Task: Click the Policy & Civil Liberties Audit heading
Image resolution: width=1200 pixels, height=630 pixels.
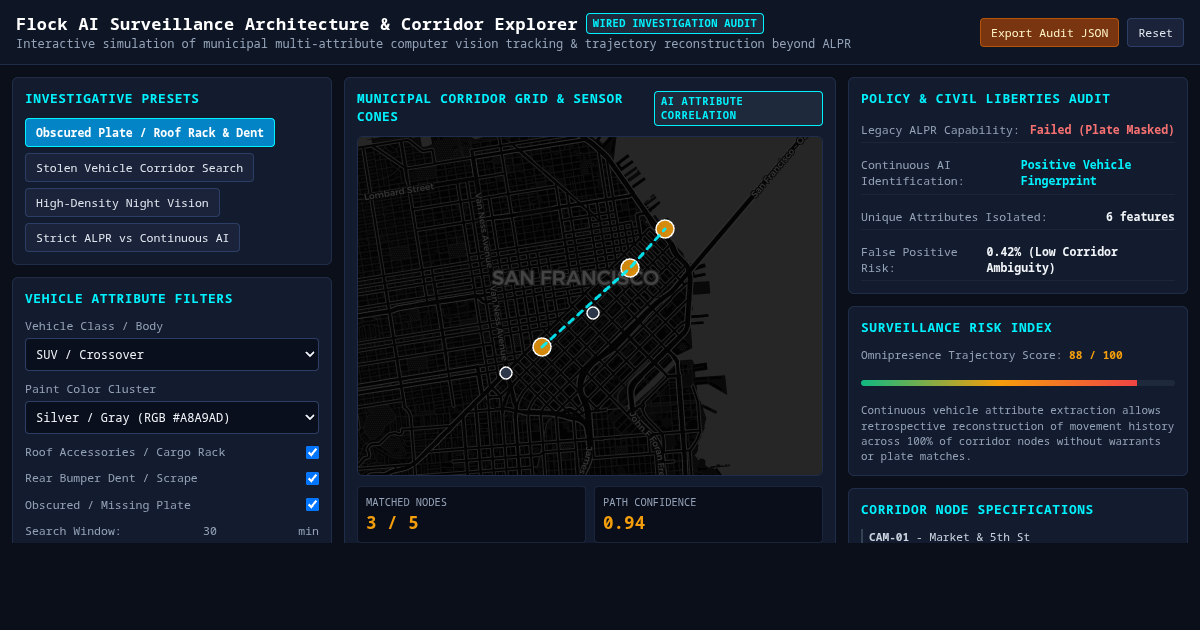Action: (x=986, y=99)
